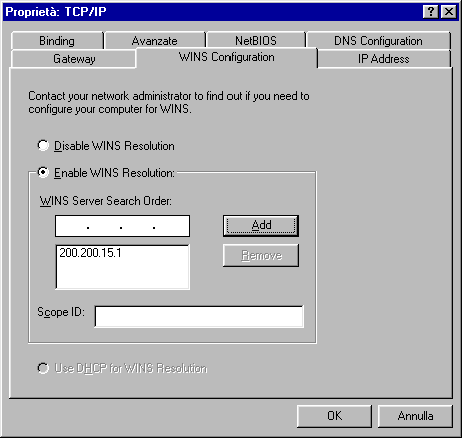Click the Add button

coord(261,226)
